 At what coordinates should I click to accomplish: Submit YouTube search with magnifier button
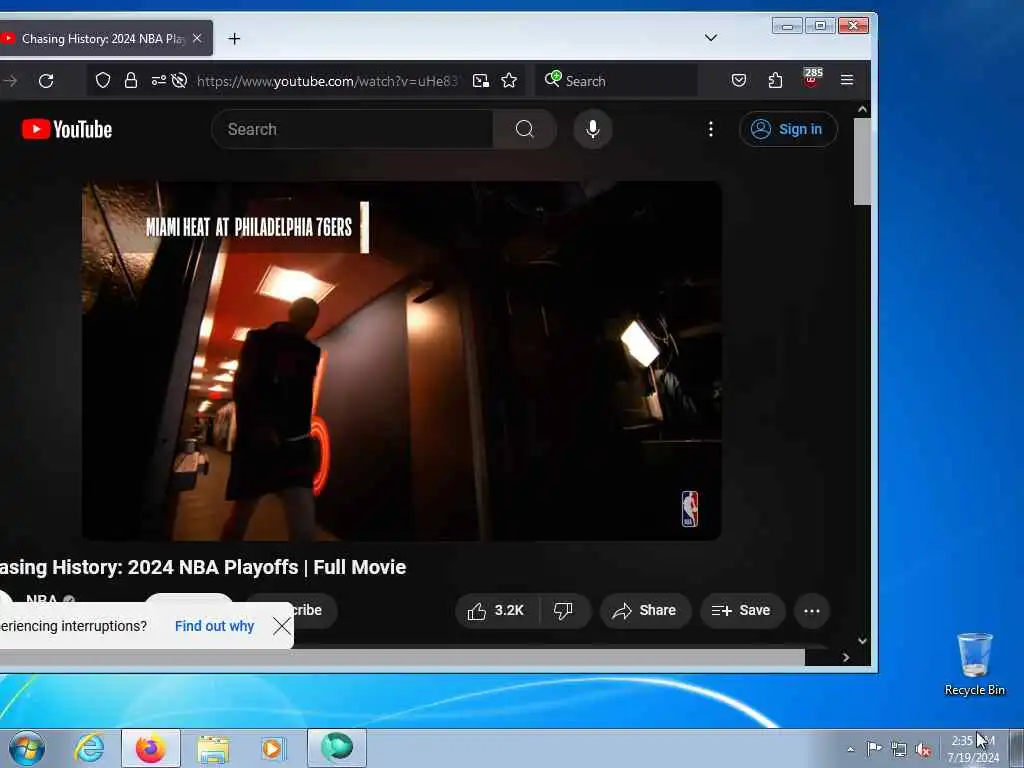(525, 129)
